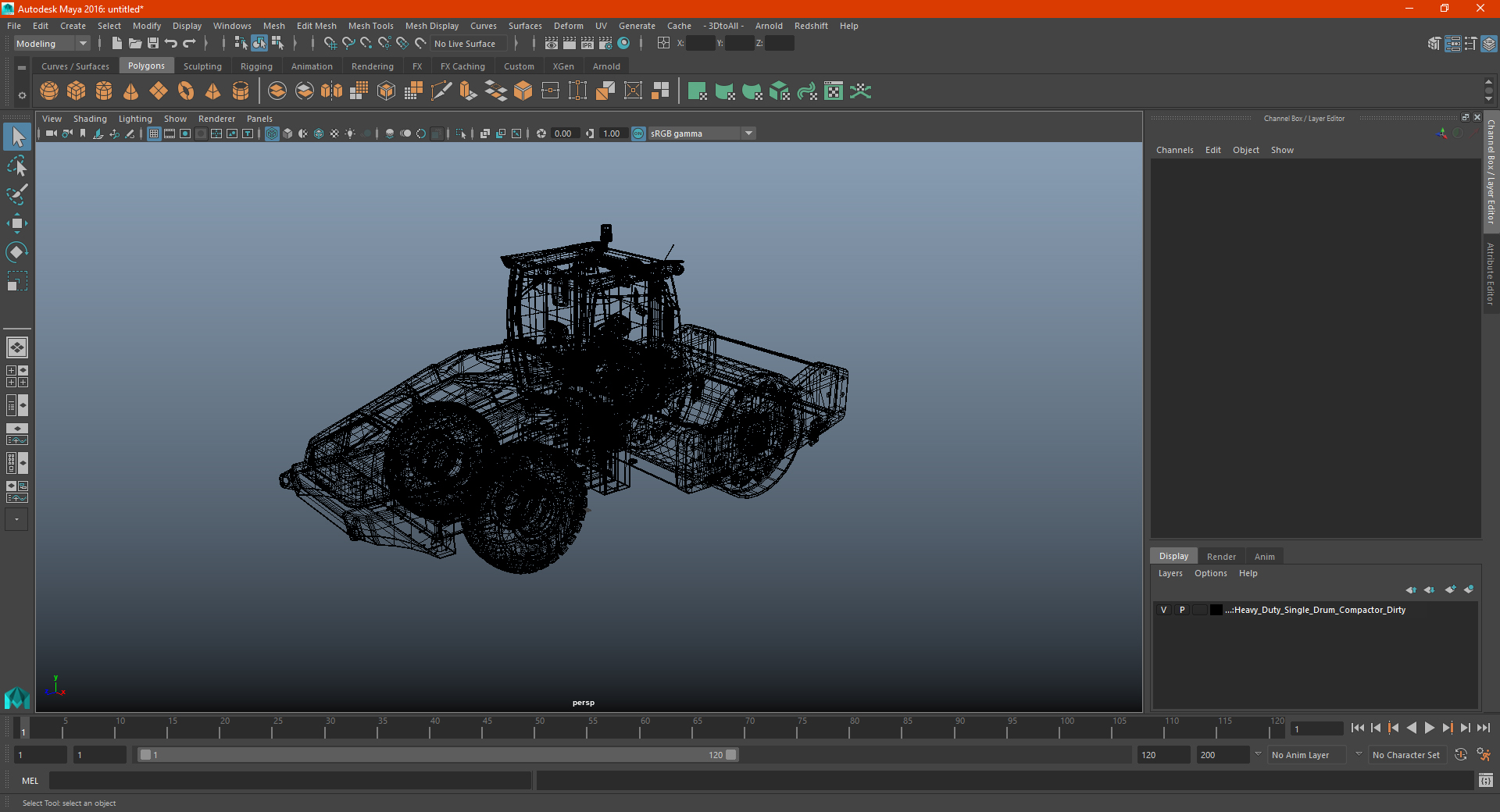Redo the last action
The height and width of the screenshot is (812, 1500).
(189, 44)
